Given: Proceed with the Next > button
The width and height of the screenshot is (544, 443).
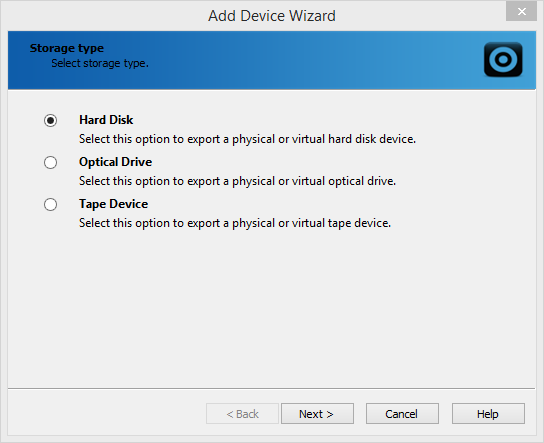Looking at the screenshot, I should click(x=317, y=414).
